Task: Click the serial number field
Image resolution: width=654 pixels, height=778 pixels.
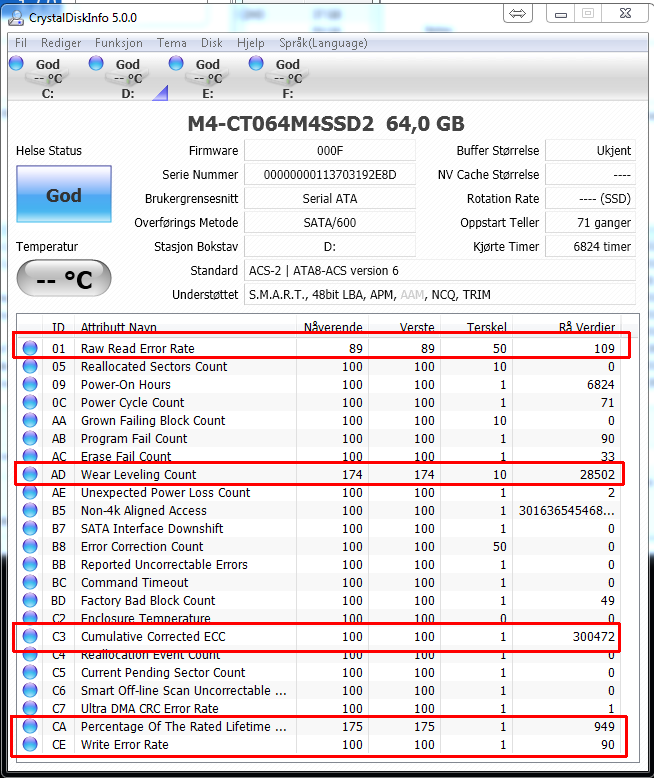Action: pos(330,175)
